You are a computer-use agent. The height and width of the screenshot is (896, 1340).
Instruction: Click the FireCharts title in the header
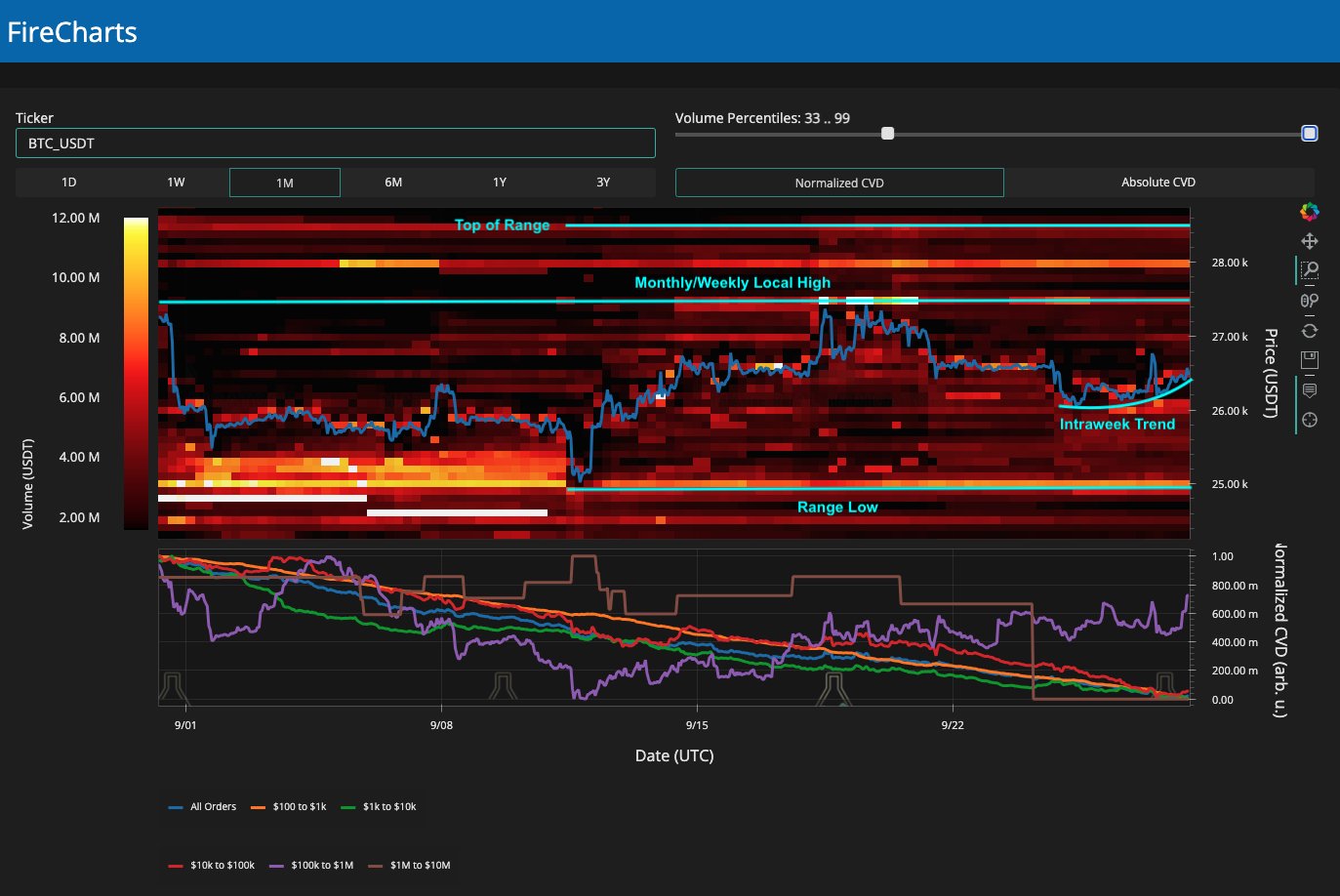[x=72, y=32]
